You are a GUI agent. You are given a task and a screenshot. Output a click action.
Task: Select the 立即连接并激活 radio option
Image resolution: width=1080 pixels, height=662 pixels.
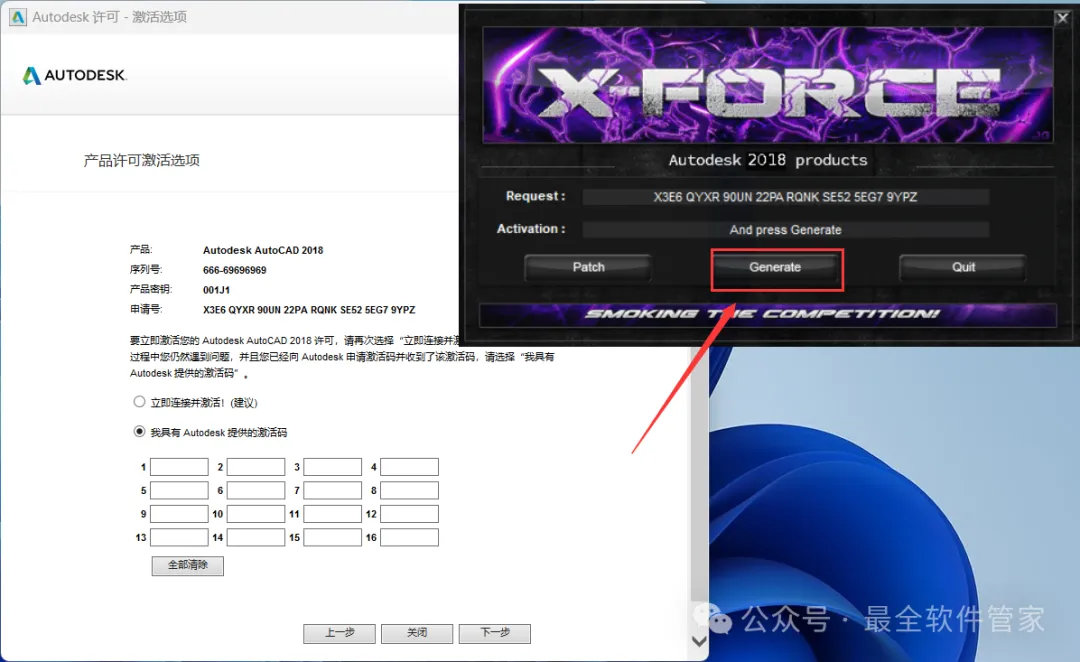click(x=139, y=402)
